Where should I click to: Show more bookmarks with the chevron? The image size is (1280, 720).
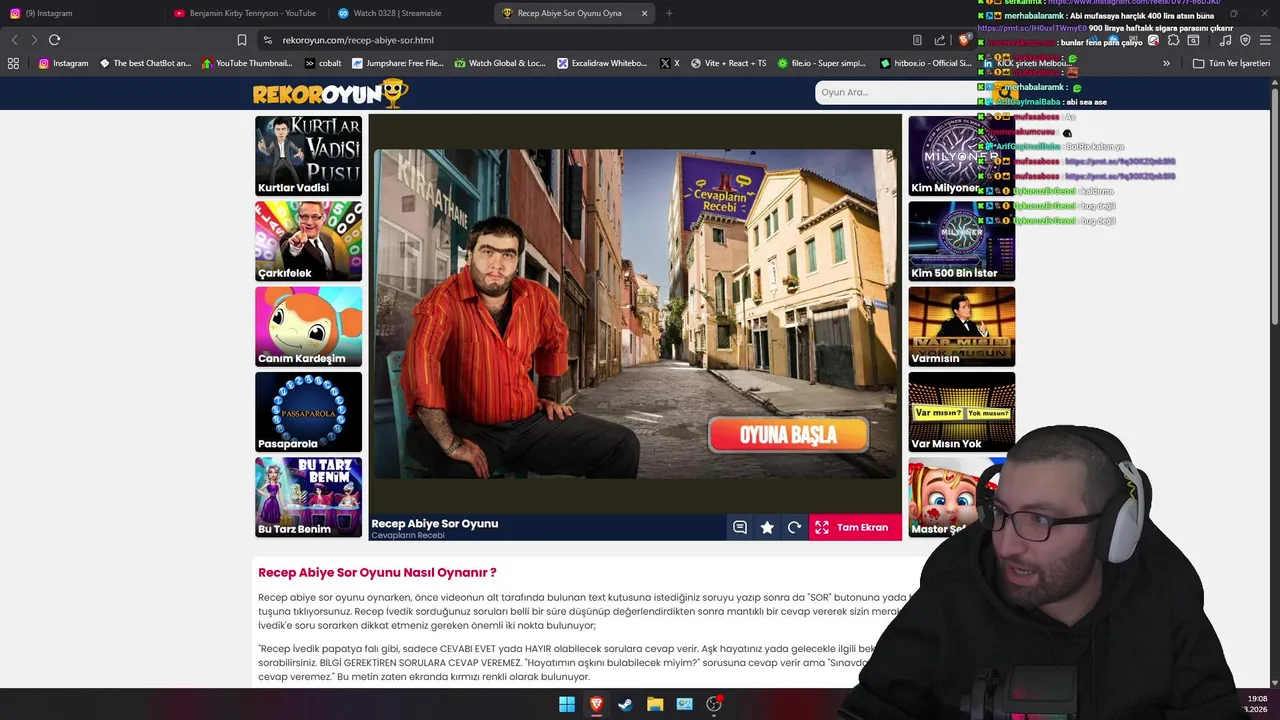[1166, 63]
